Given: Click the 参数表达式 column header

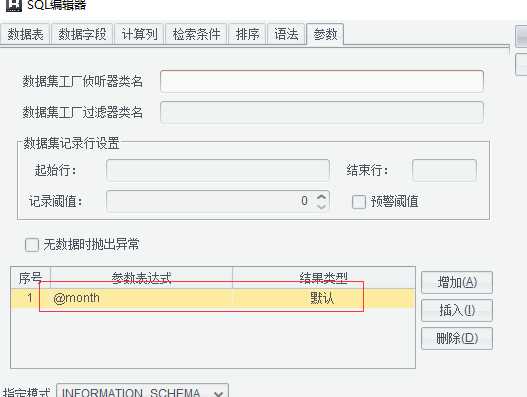Looking at the screenshot, I should [x=141, y=278].
